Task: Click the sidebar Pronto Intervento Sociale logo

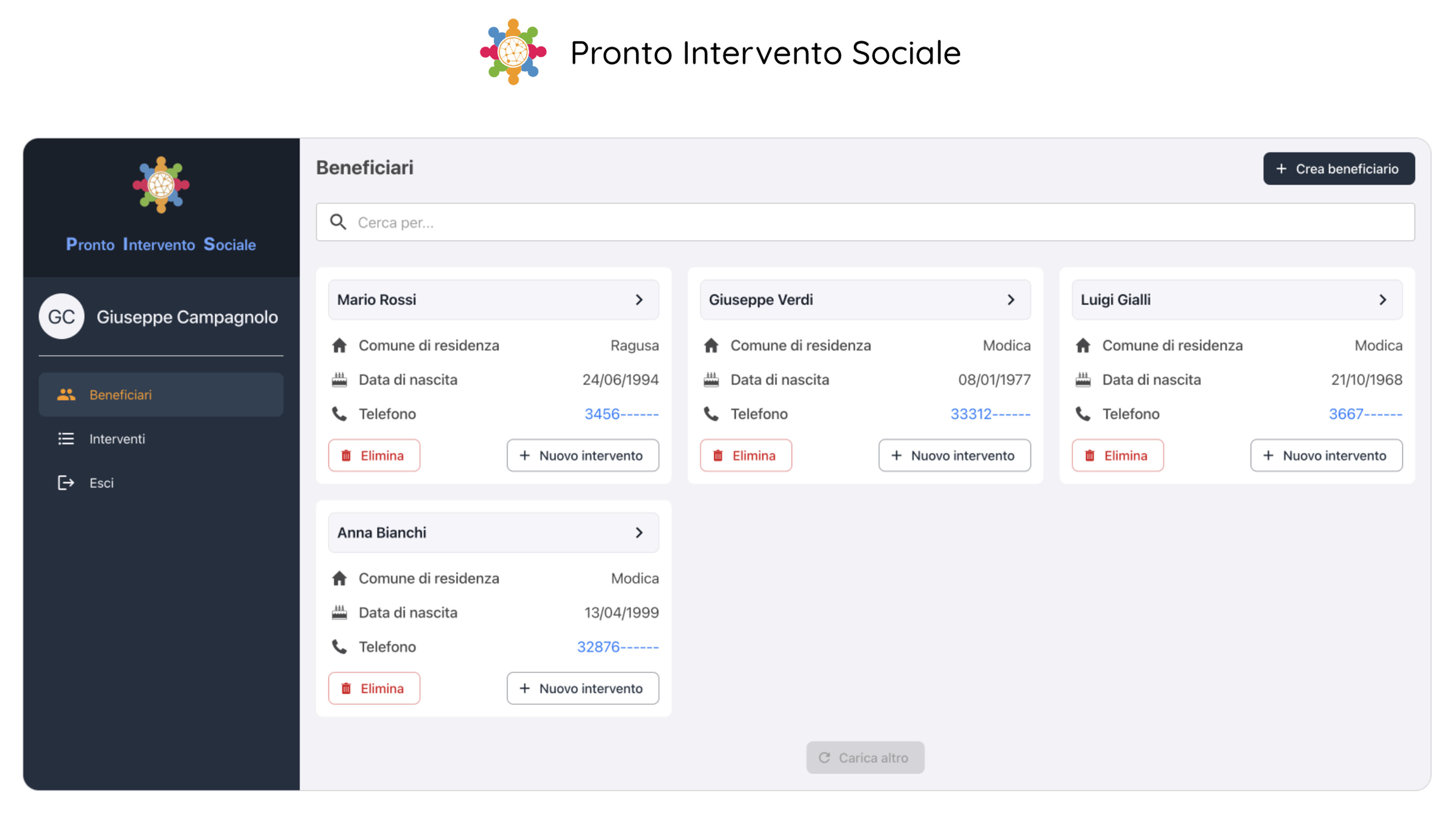Action: (x=161, y=185)
